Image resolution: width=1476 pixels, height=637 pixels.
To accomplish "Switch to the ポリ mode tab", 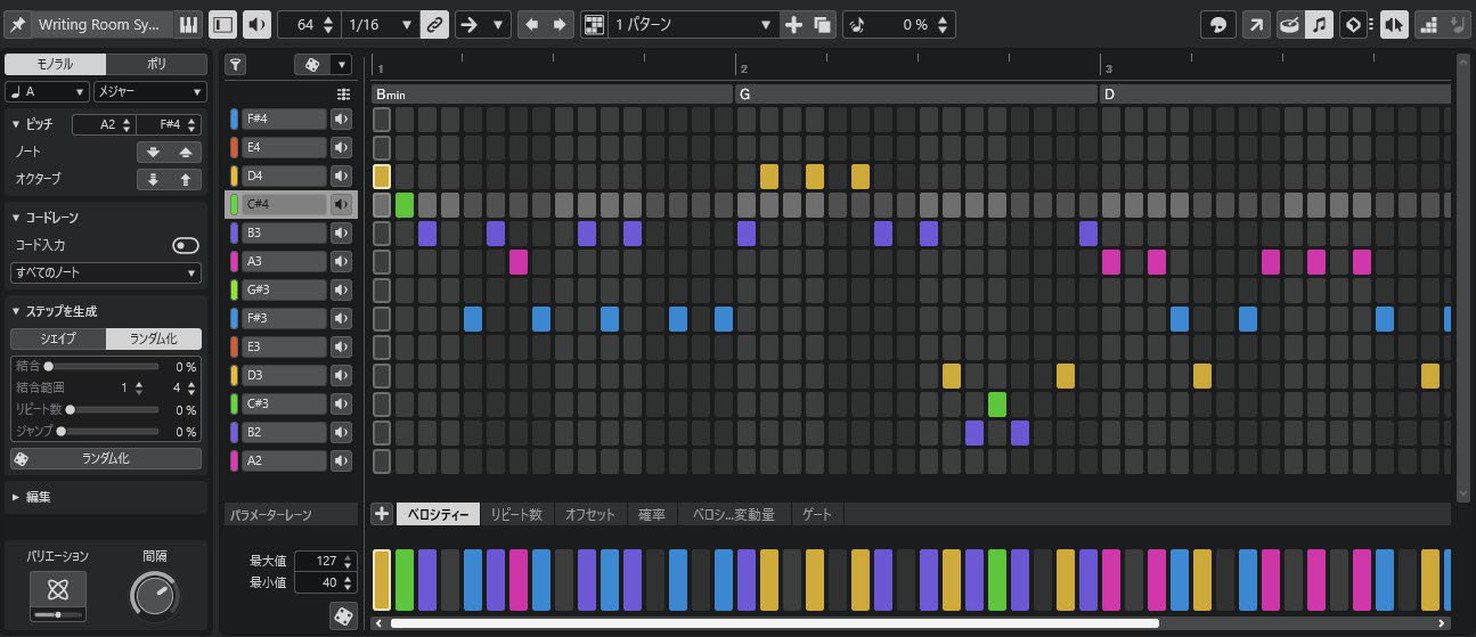I will [x=156, y=64].
